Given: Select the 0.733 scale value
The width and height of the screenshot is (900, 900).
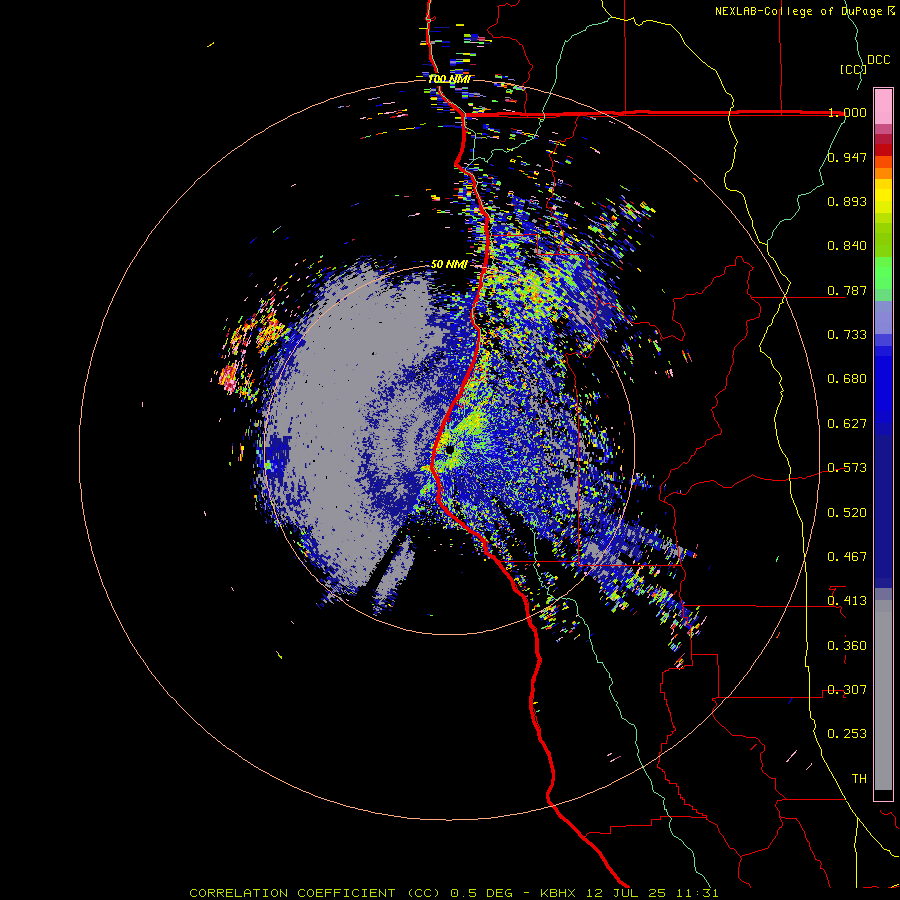Looking at the screenshot, I should point(847,335).
